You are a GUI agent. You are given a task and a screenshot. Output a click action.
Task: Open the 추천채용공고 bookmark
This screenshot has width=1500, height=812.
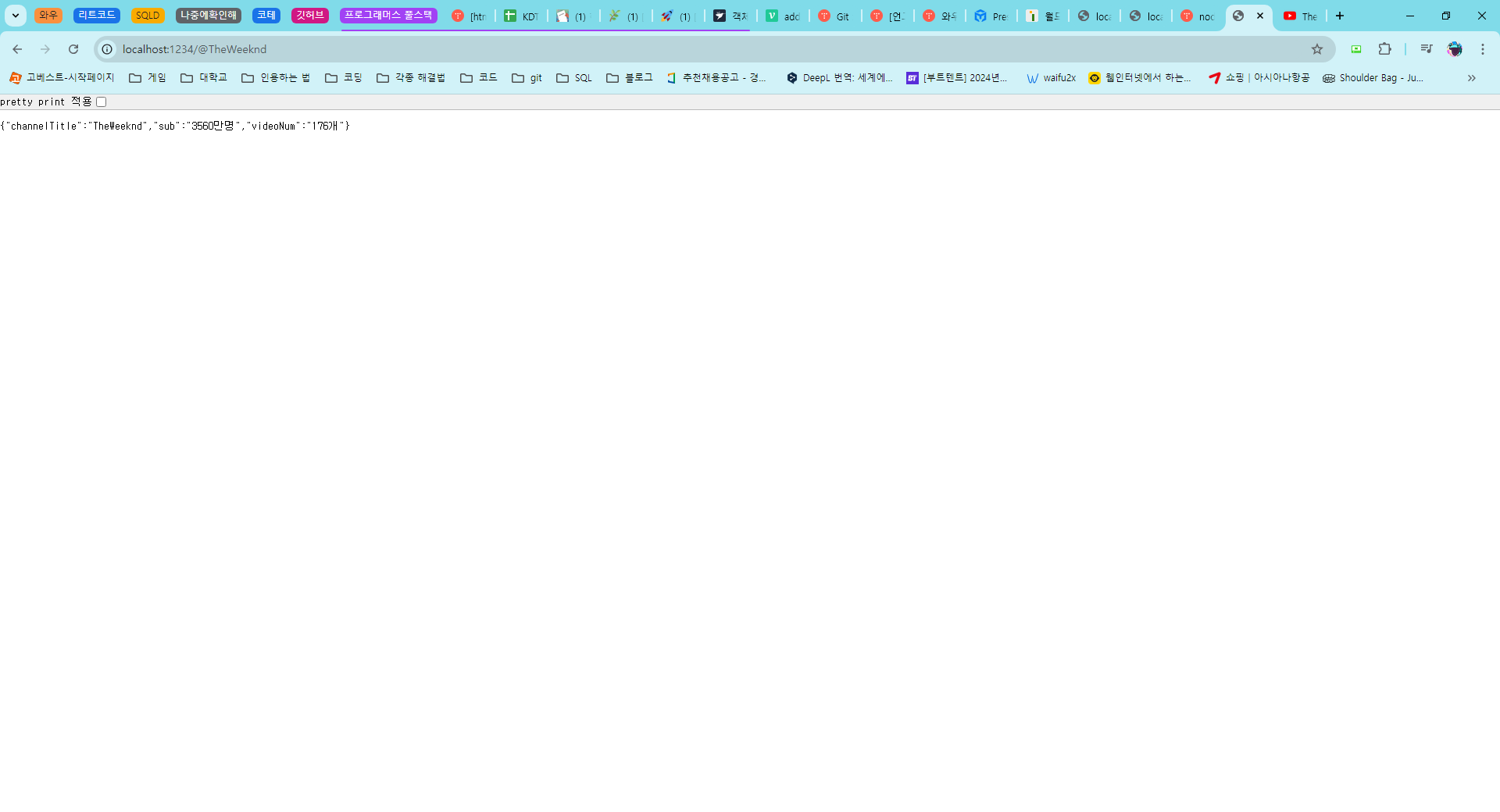click(716, 78)
